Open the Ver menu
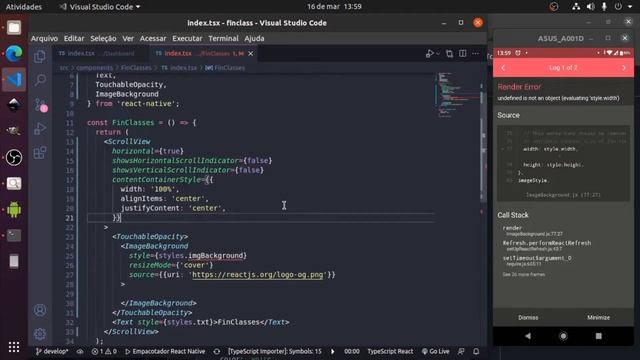640x360 pixels. click(x=128, y=38)
